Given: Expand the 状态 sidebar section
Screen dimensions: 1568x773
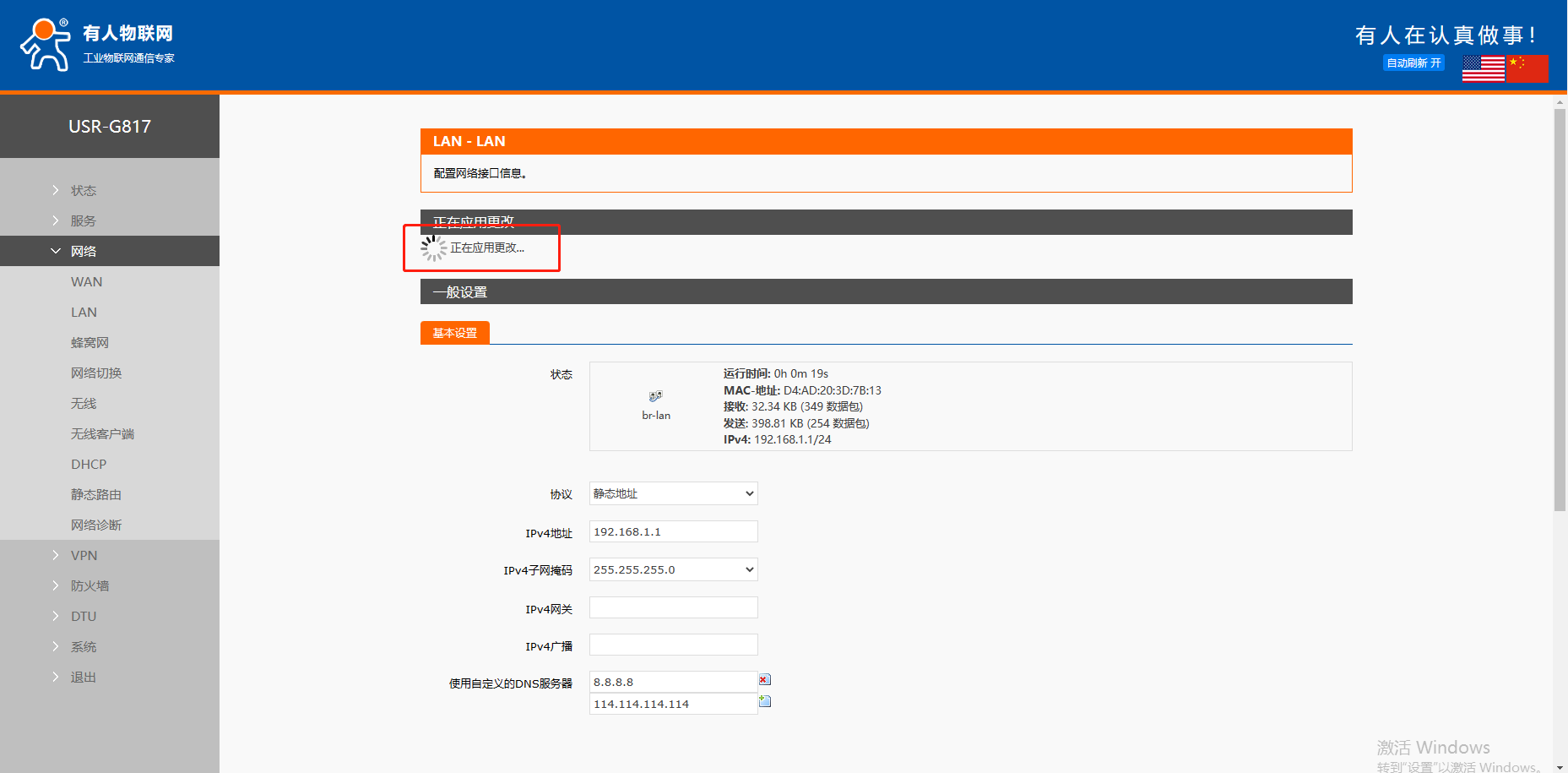Looking at the screenshot, I should pyautogui.click(x=83, y=190).
